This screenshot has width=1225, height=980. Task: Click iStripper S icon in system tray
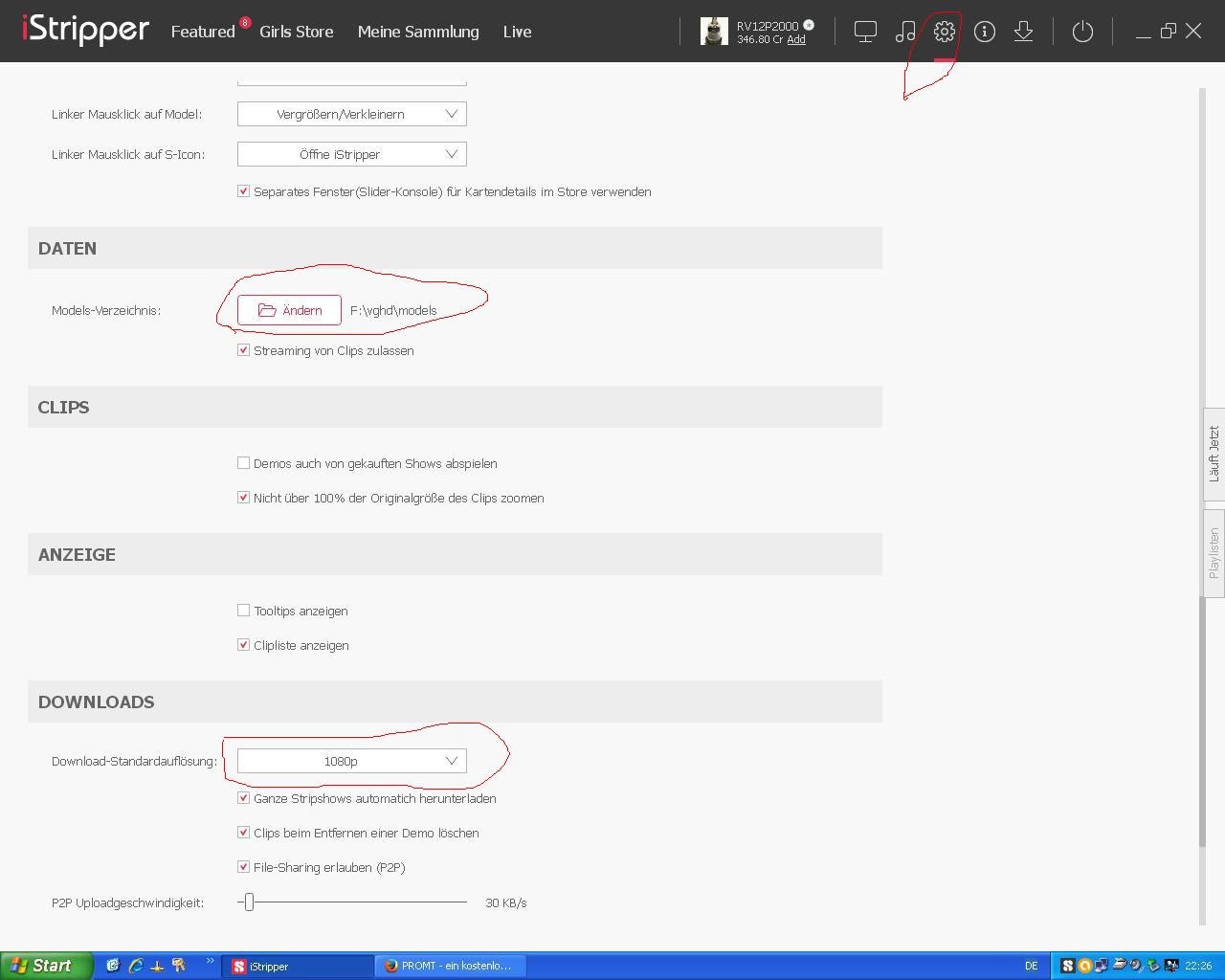1068,966
